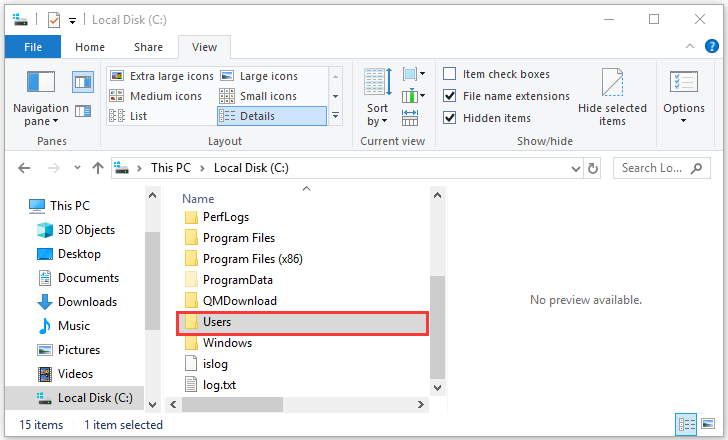Click the Properties quick access icon

pyautogui.click(x=54, y=19)
